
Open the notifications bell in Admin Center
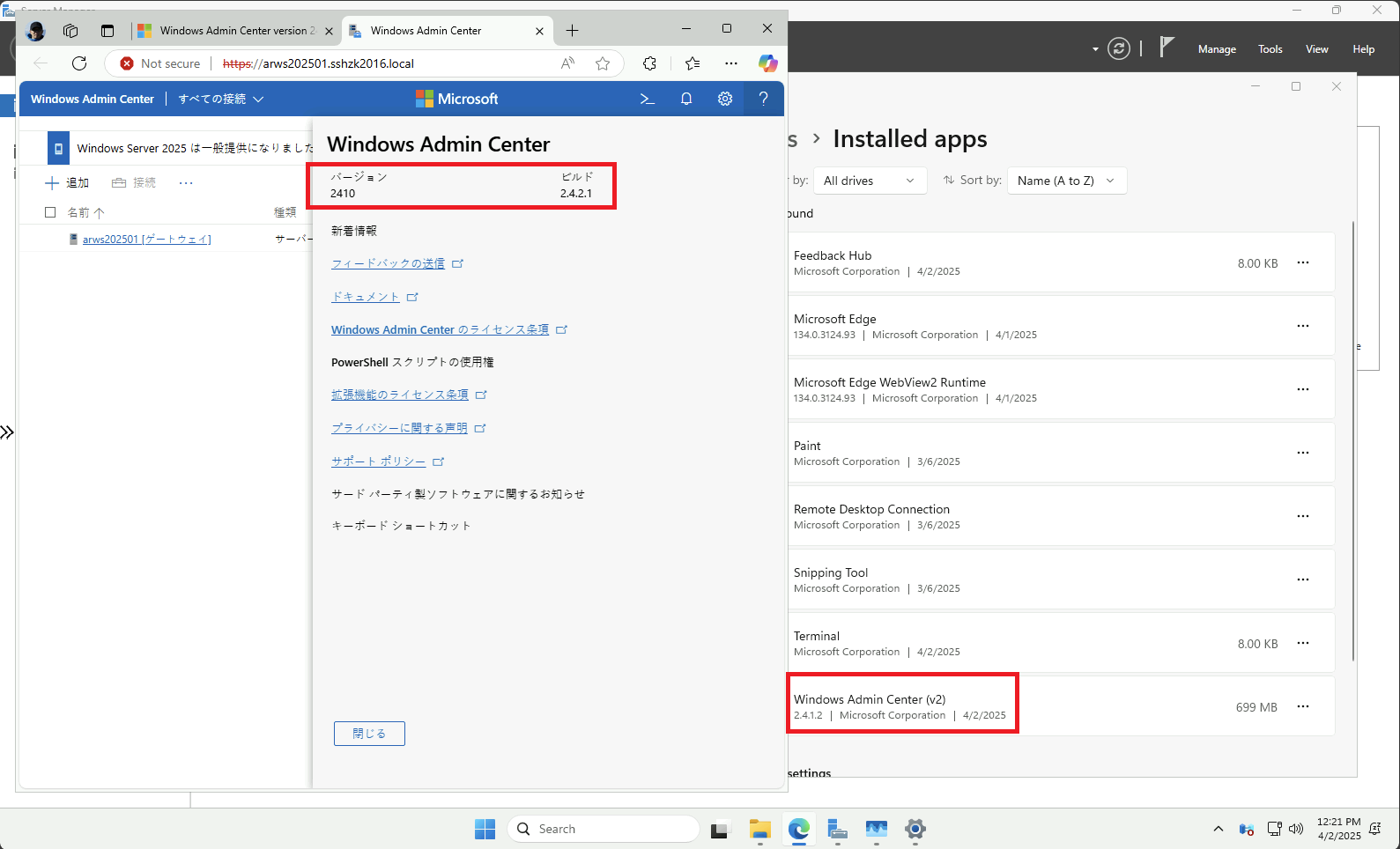(x=686, y=99)
